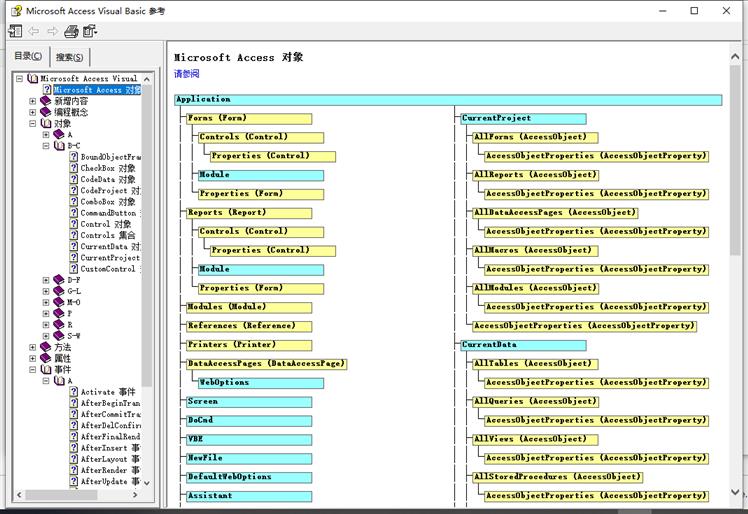Screen dimensions: 748x514
Task: Click the Reports (Report) object box
Action: coord(249,213)
